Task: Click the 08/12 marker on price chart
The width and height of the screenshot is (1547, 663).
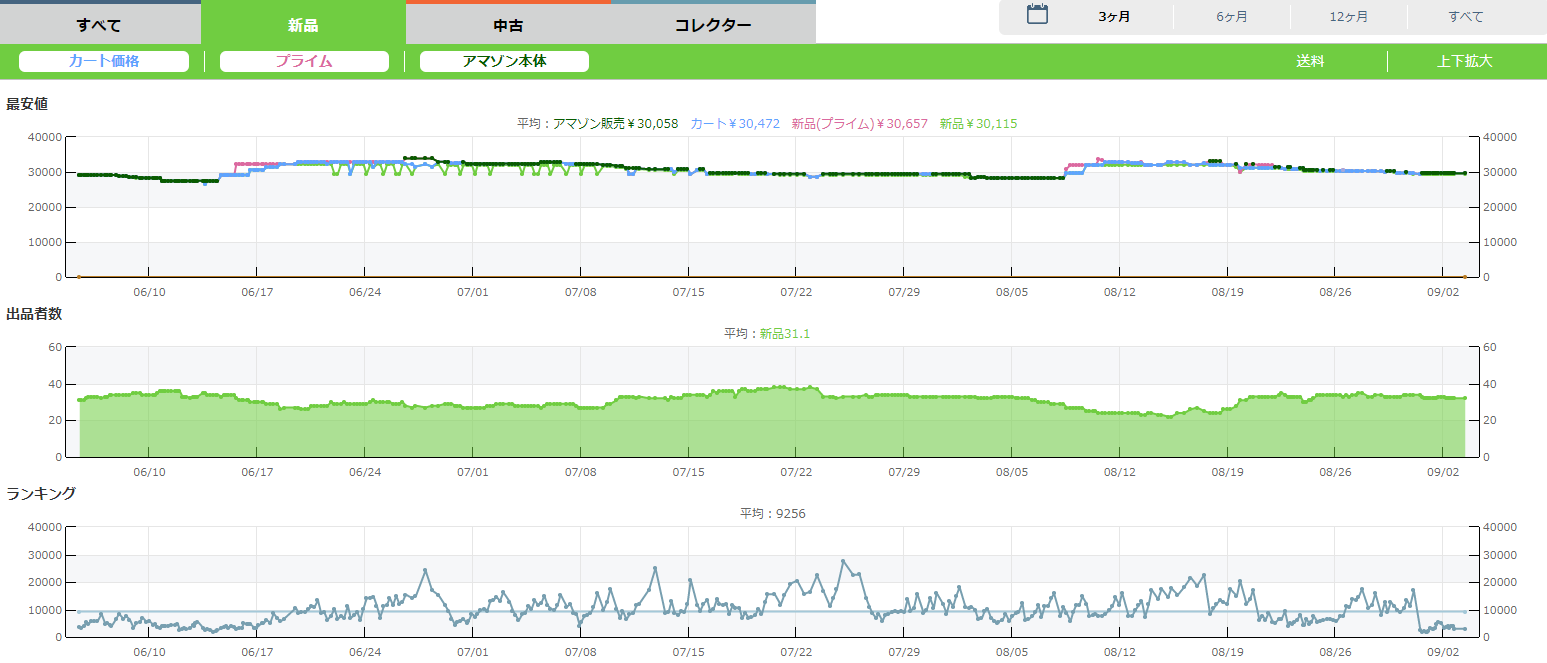Action: 1119,292
